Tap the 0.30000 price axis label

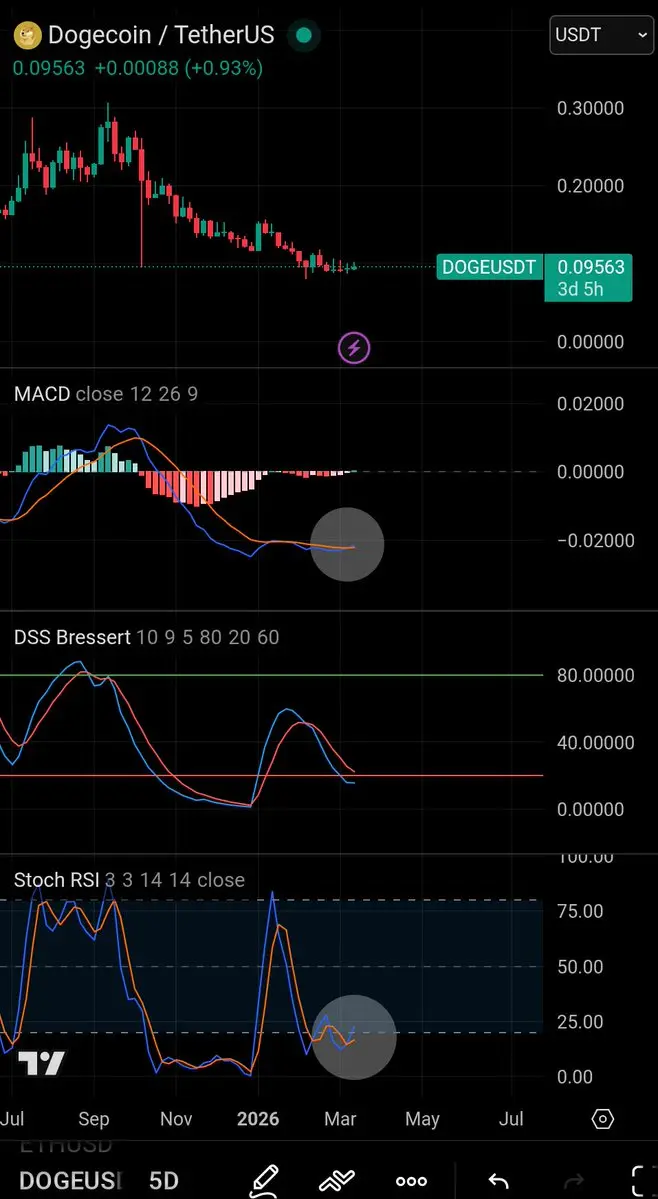tap(591, 108)
